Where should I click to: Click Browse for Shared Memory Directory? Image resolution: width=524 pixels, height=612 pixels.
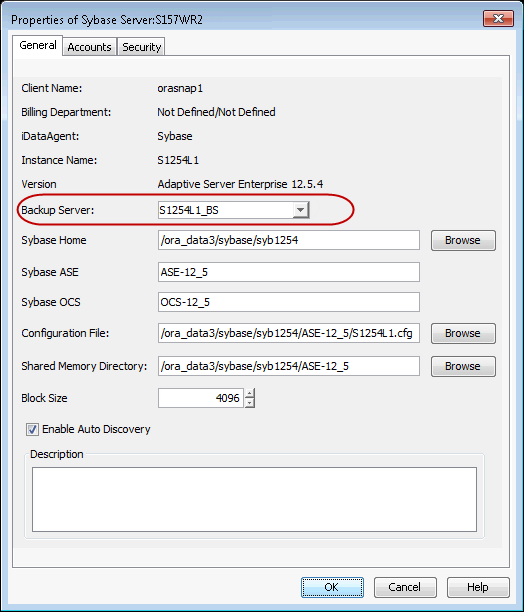pos(463,366)
